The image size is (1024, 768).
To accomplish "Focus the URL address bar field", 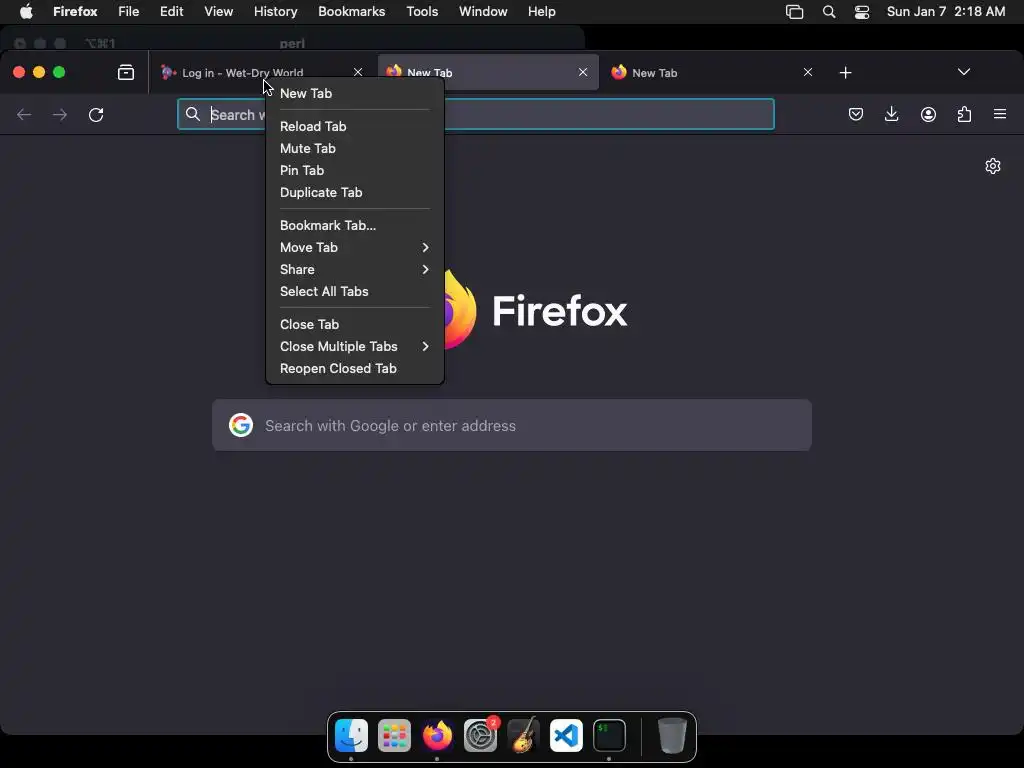I will point(475,114).
